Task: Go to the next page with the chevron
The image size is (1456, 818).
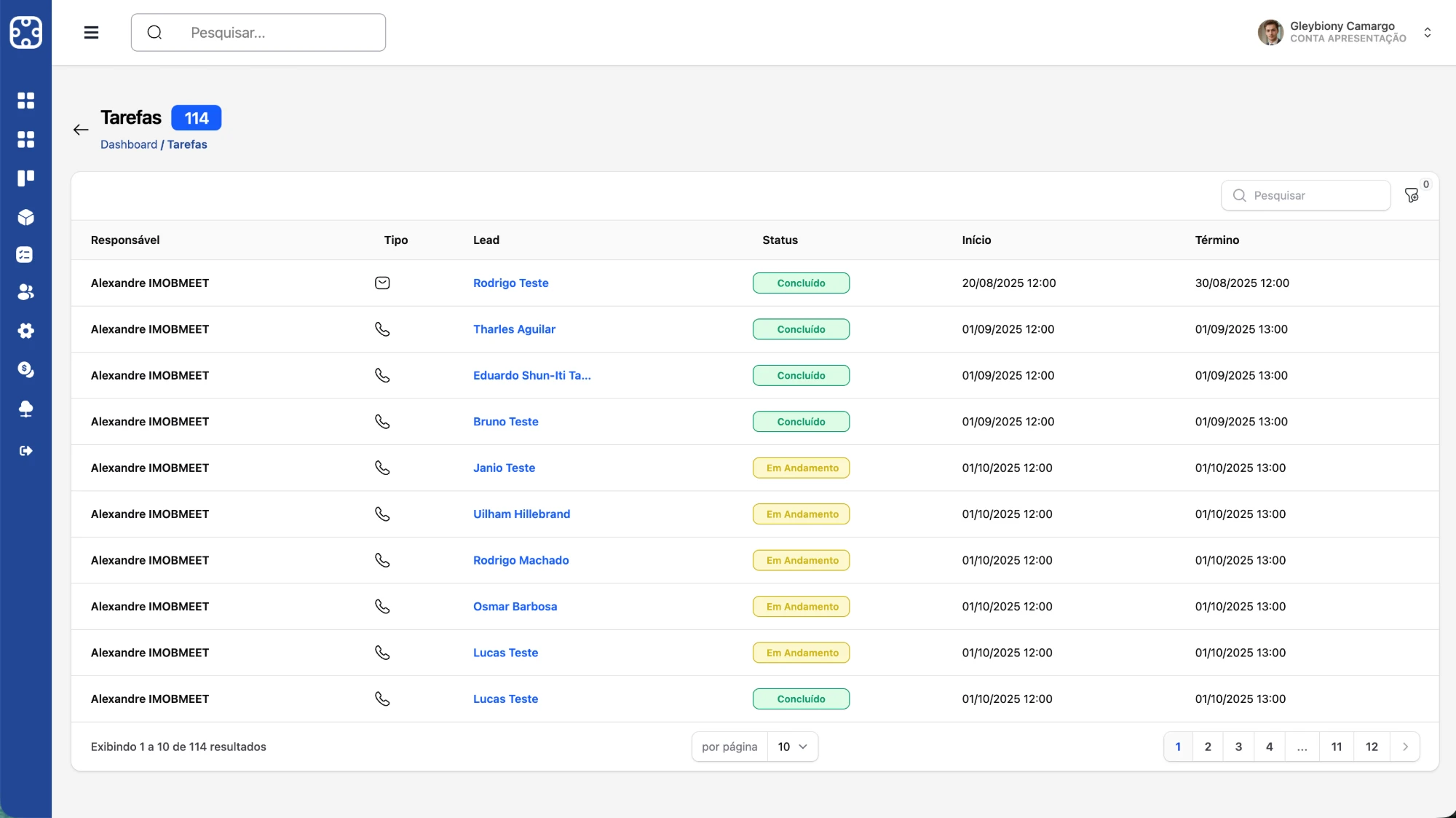Action: [1405, 747]
